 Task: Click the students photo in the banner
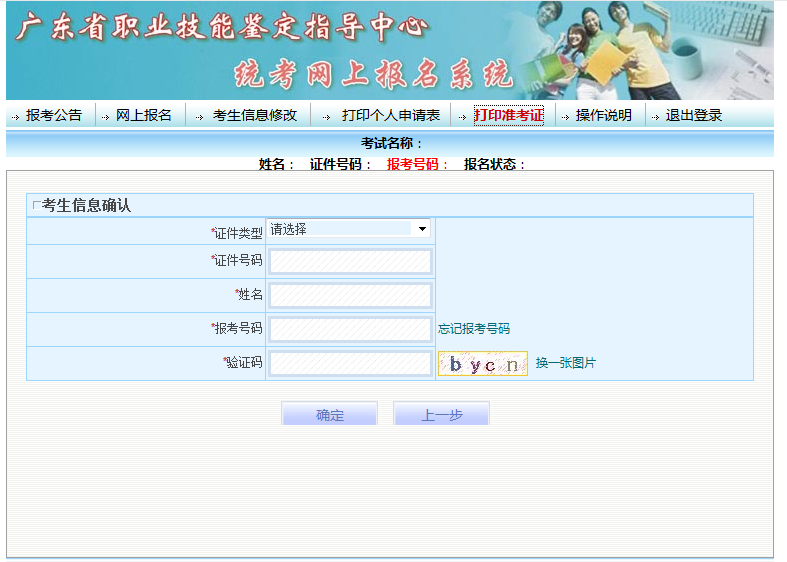pyautogui.click(x=600, y=48)
